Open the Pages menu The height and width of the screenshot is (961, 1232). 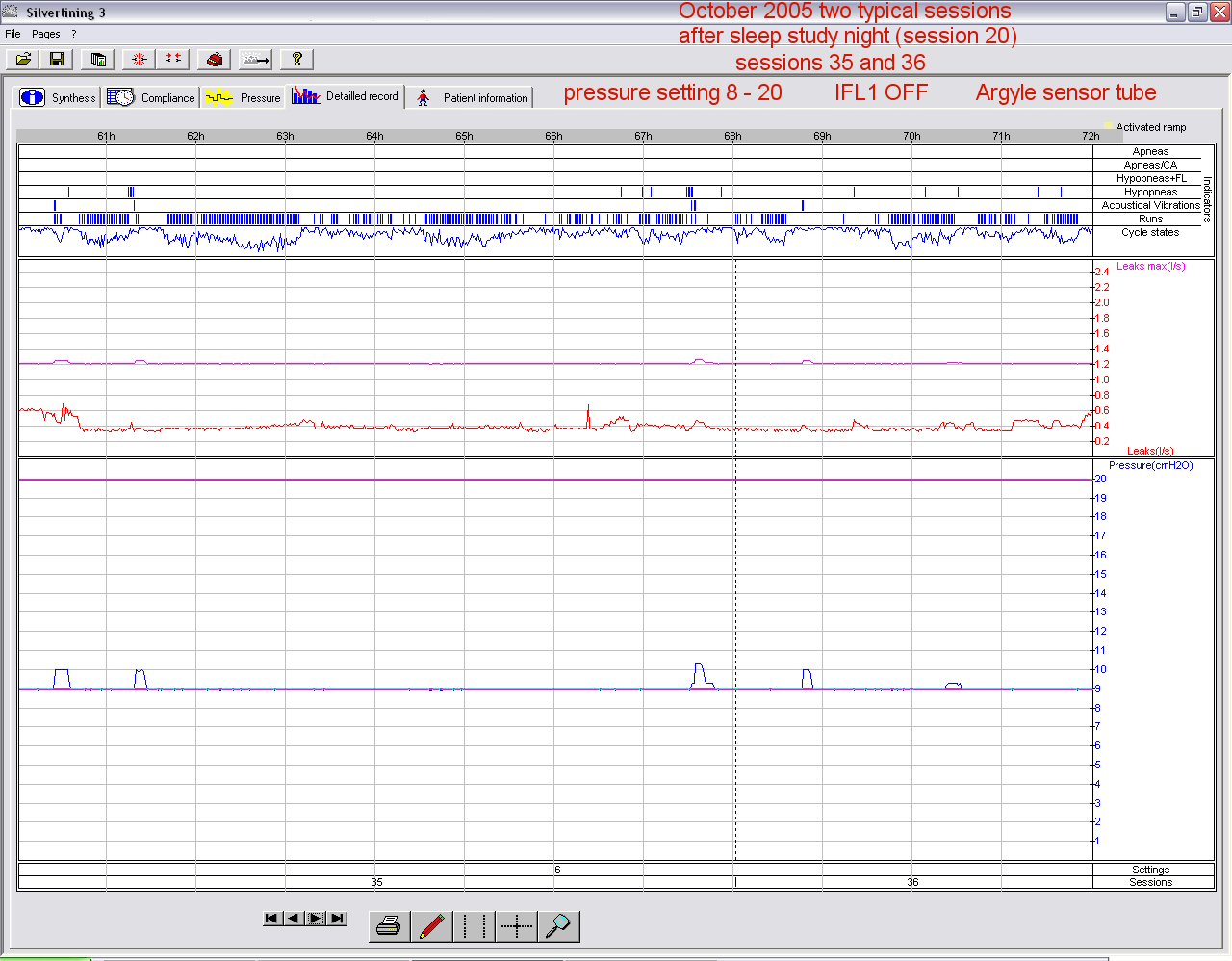pyautogui.click(x=46, y=34)
